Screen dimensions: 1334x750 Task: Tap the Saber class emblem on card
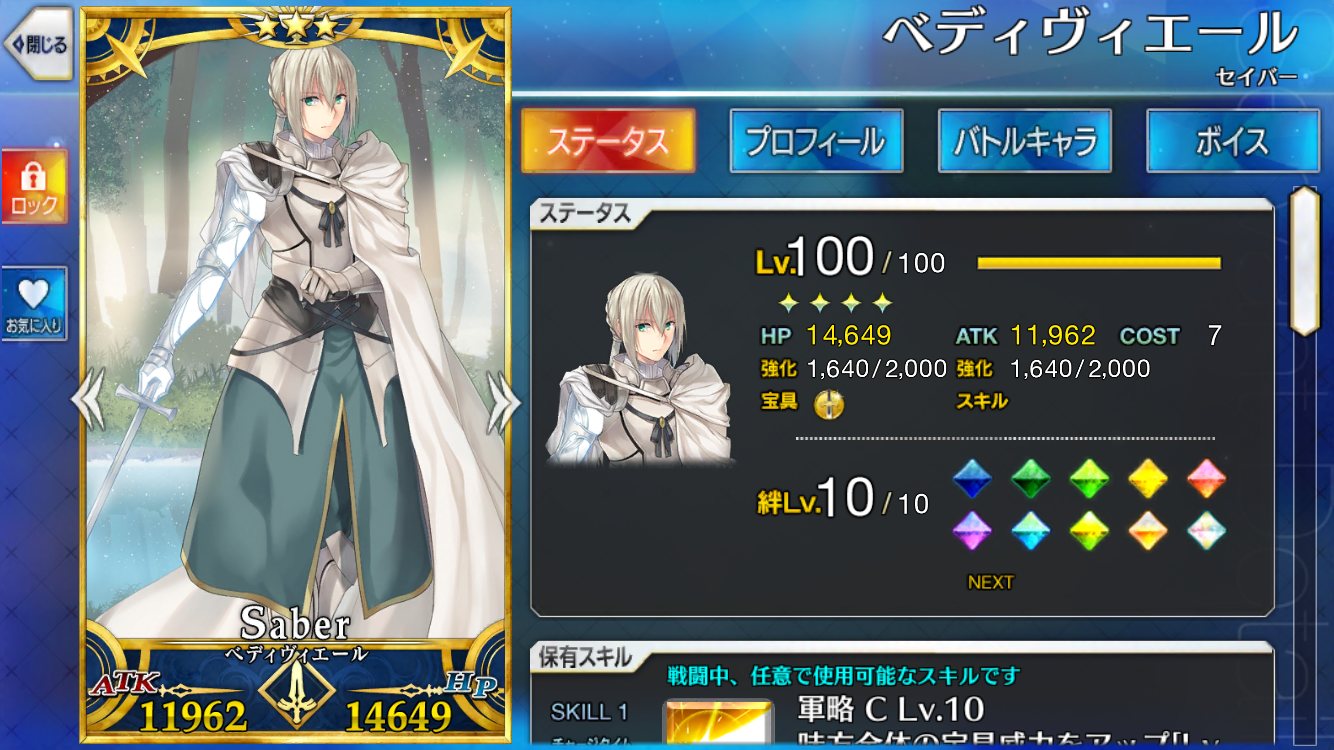pyautogui.click(x=296, y=690)
